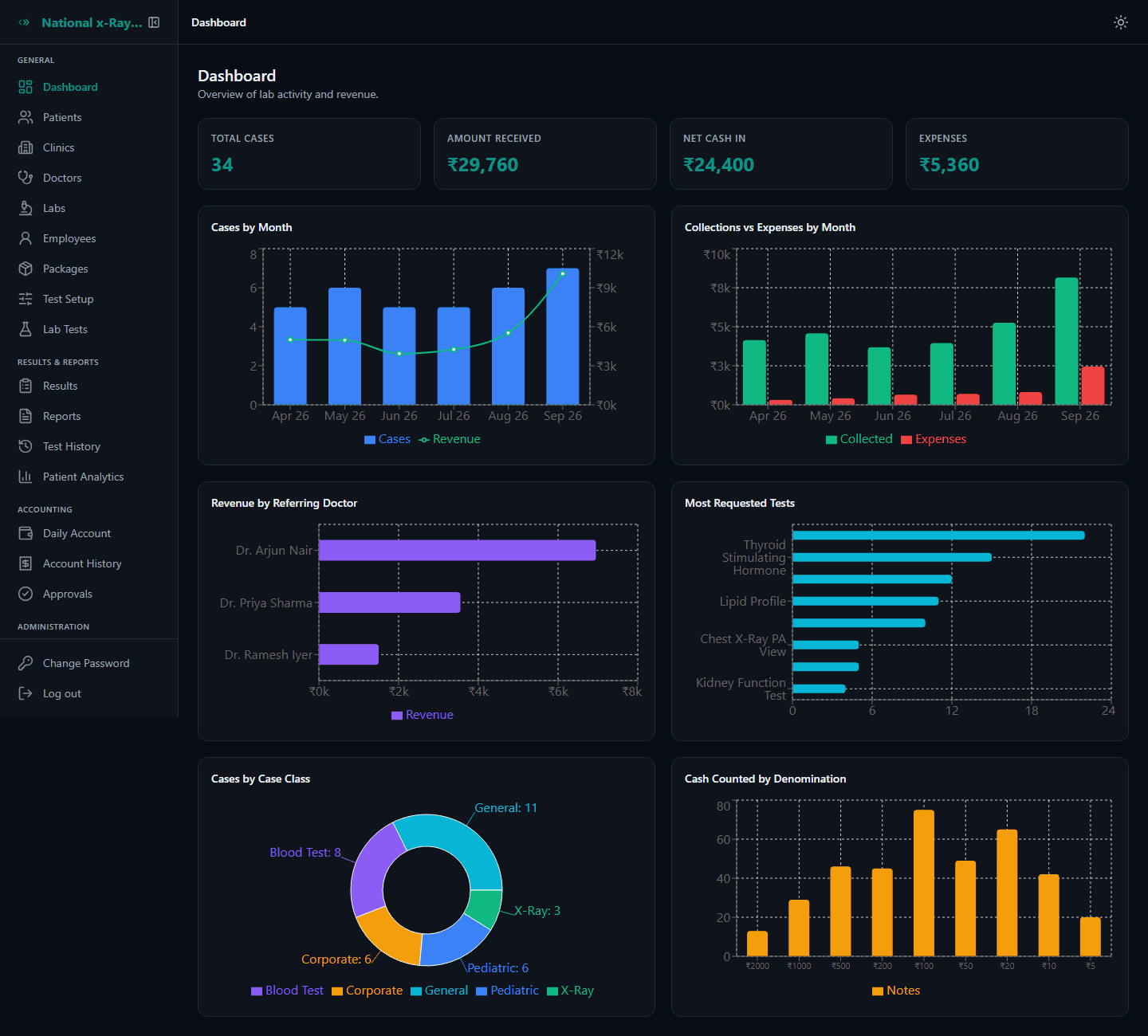Screen dimensions: 1148x1036
Task: Click the 'Corporate: 6' chart label
Action: point(336,959)
